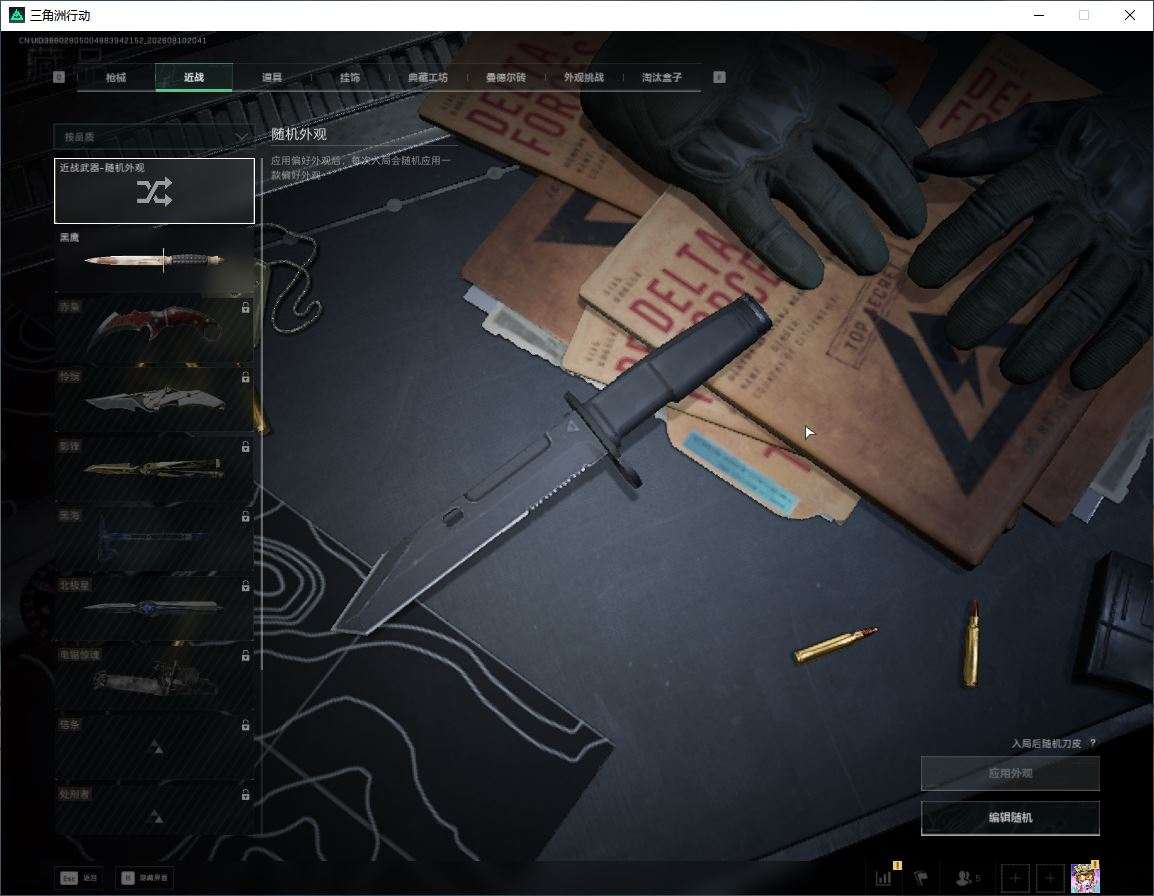
Task: Click the lock icon on the chainsaw knife skin
Action: 245,655
